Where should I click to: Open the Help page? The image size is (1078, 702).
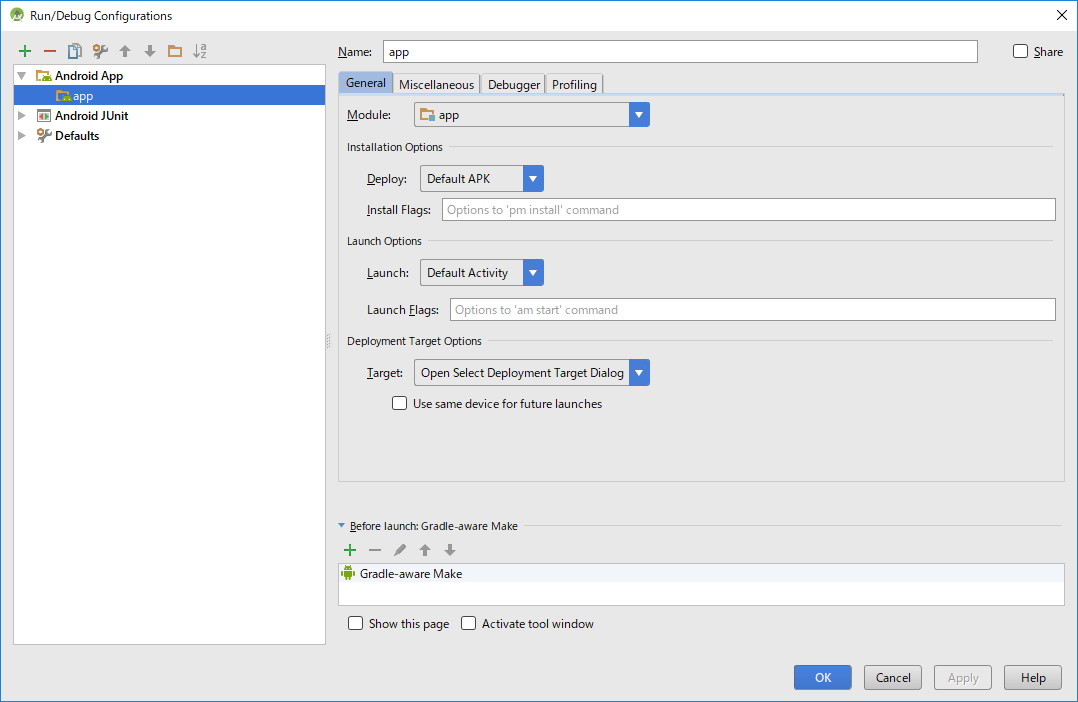1032,677
